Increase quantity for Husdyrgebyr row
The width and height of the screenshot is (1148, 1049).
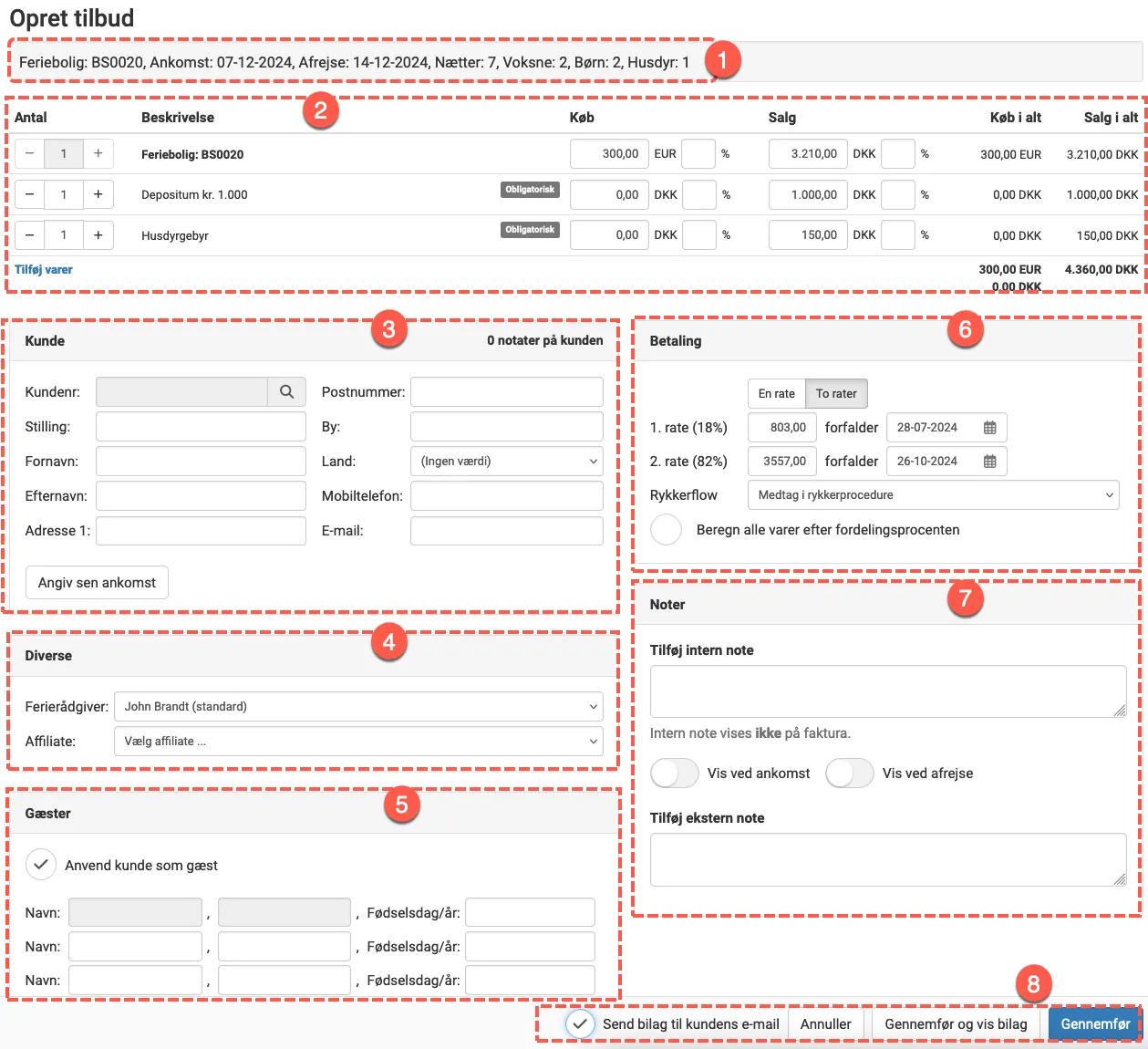[x=98, y=234]
